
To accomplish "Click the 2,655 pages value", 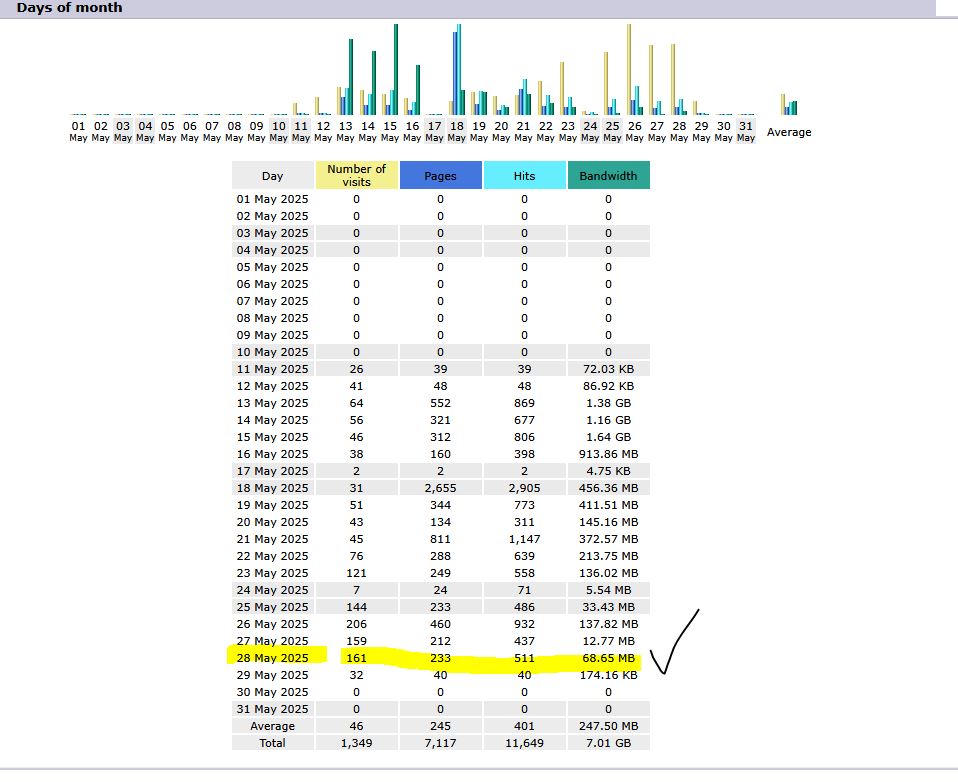I will click(441, 488).
